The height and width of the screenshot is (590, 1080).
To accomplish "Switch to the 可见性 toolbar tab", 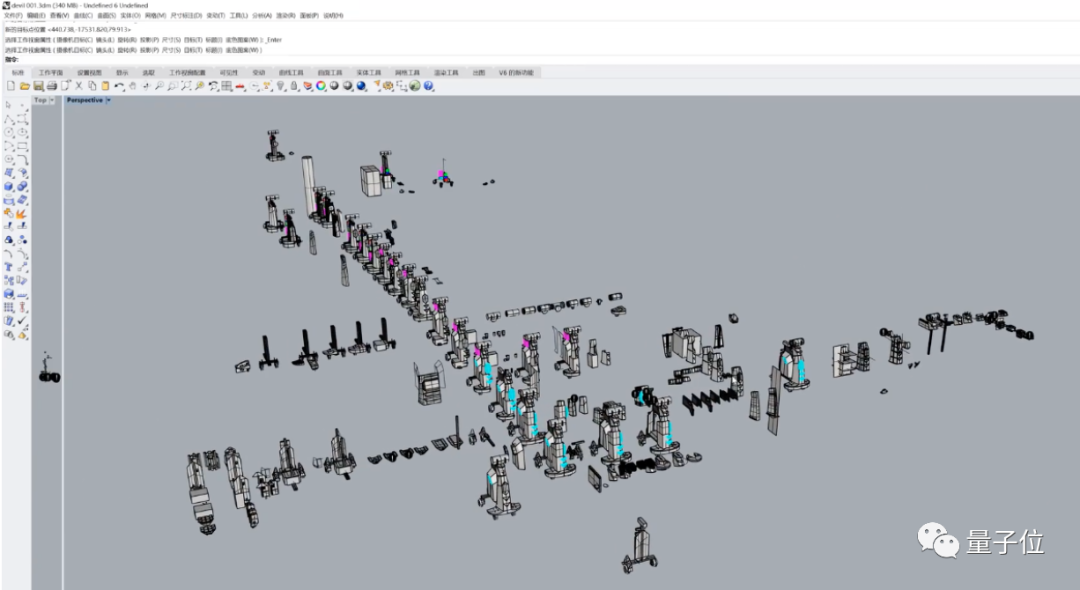I will [x=228, y=72].
